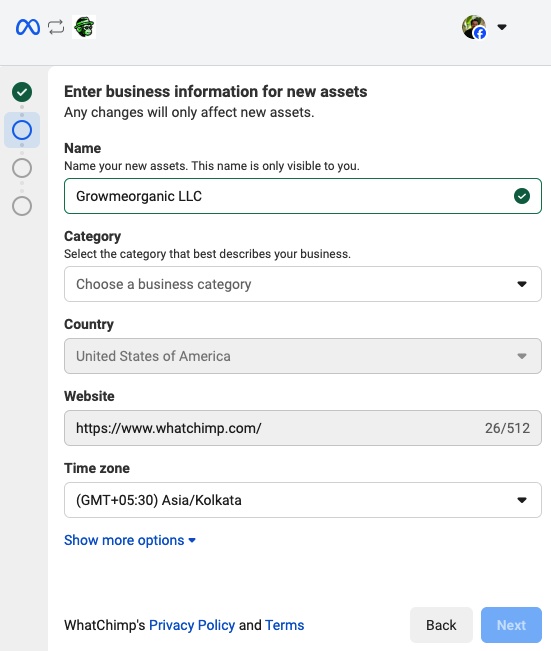
Task: Click the green validation check in Name field
Action: (522, 196)
